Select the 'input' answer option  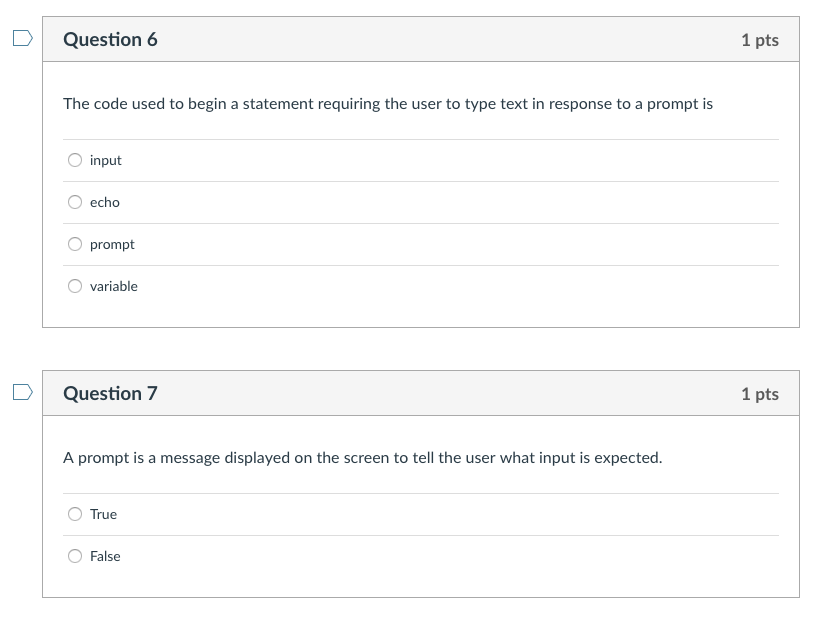click(x=75, y=160)
